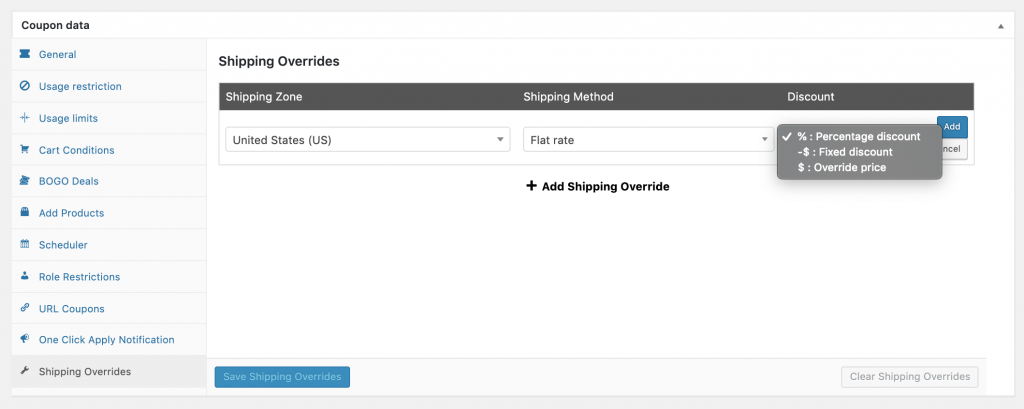Collapse the Coupon data panel
The width and height of the screenshot is (1024, 409).
(x=1001, y=26)
